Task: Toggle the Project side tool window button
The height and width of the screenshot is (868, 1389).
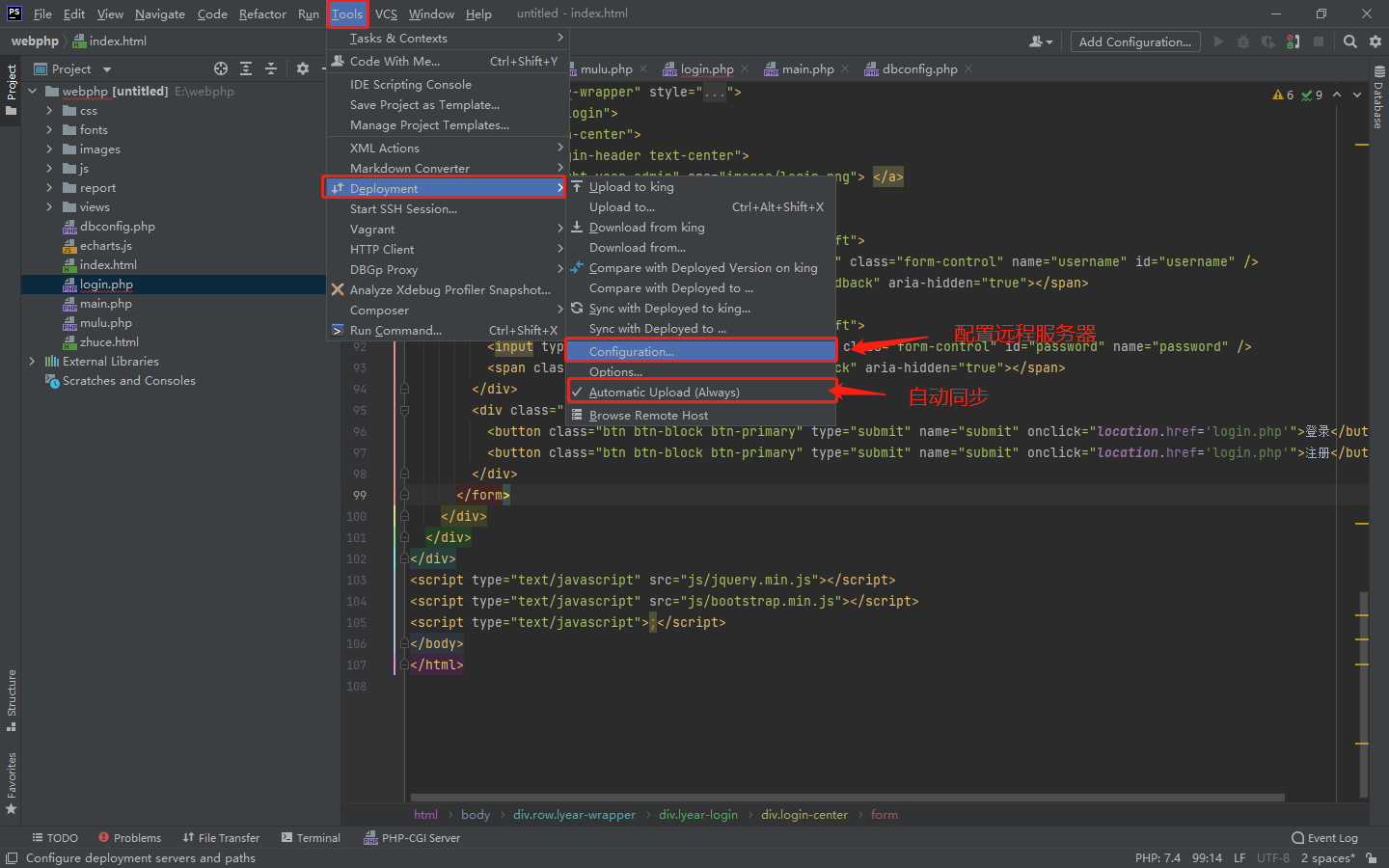Action: [x=12, y=91]
